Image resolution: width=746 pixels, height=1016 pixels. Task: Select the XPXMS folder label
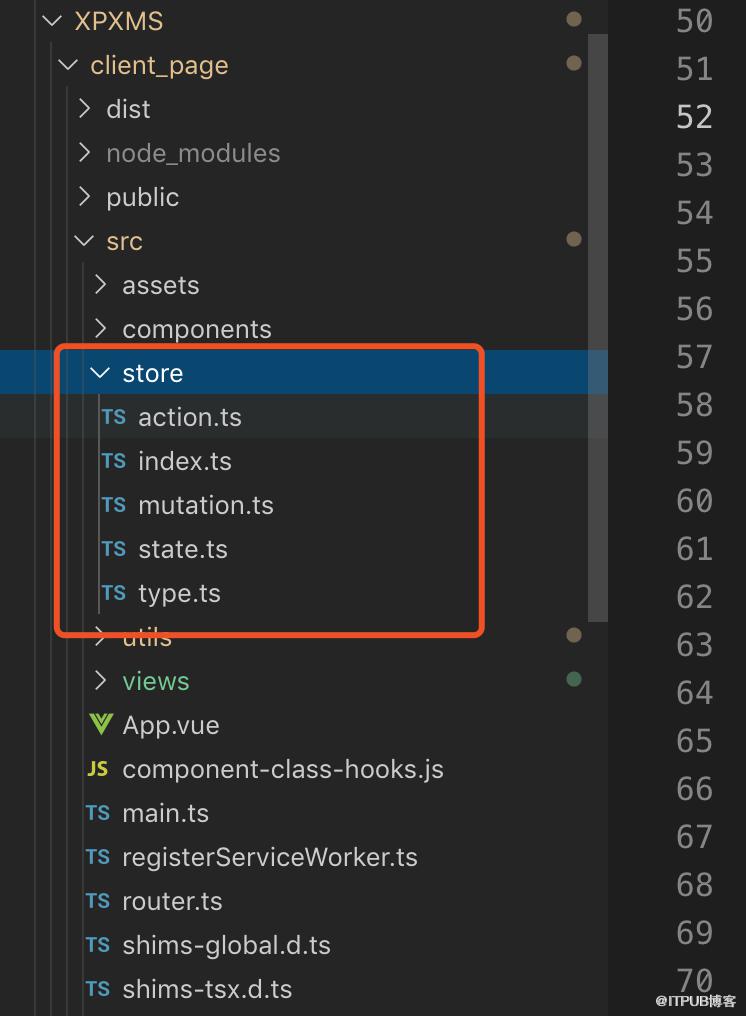[x=119, y=21]
